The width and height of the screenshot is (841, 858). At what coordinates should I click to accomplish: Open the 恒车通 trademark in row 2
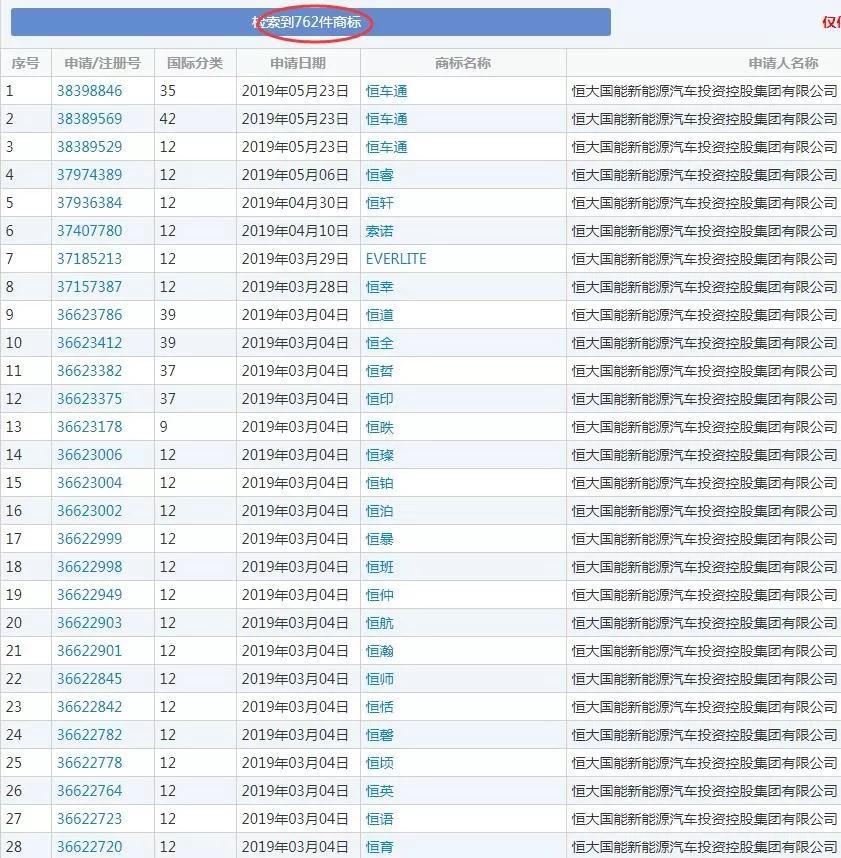pos(386,119)
